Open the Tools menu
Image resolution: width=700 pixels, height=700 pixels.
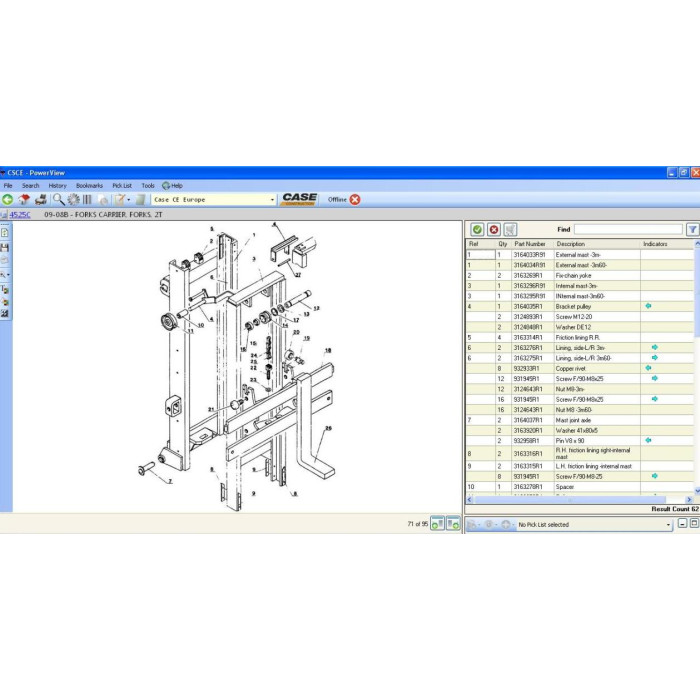(148, 186)
